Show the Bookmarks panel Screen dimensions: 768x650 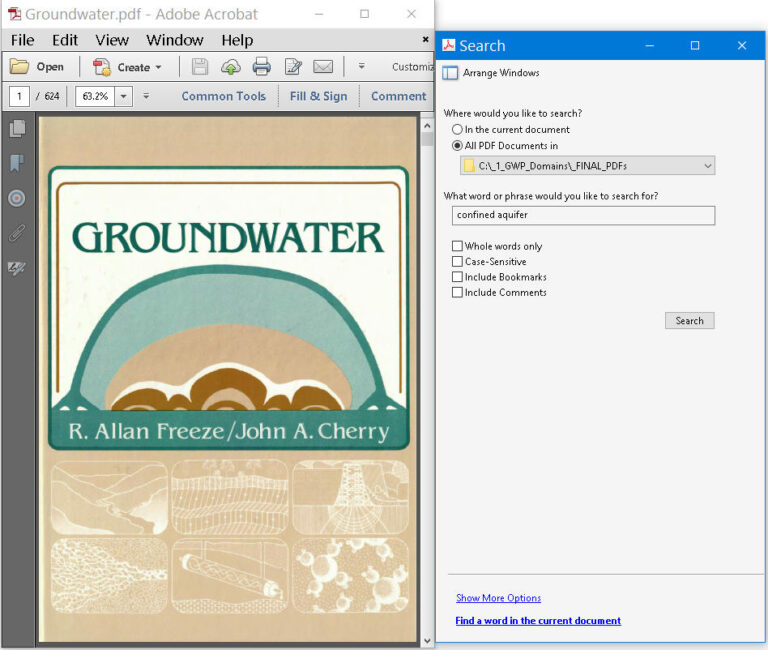17,163
